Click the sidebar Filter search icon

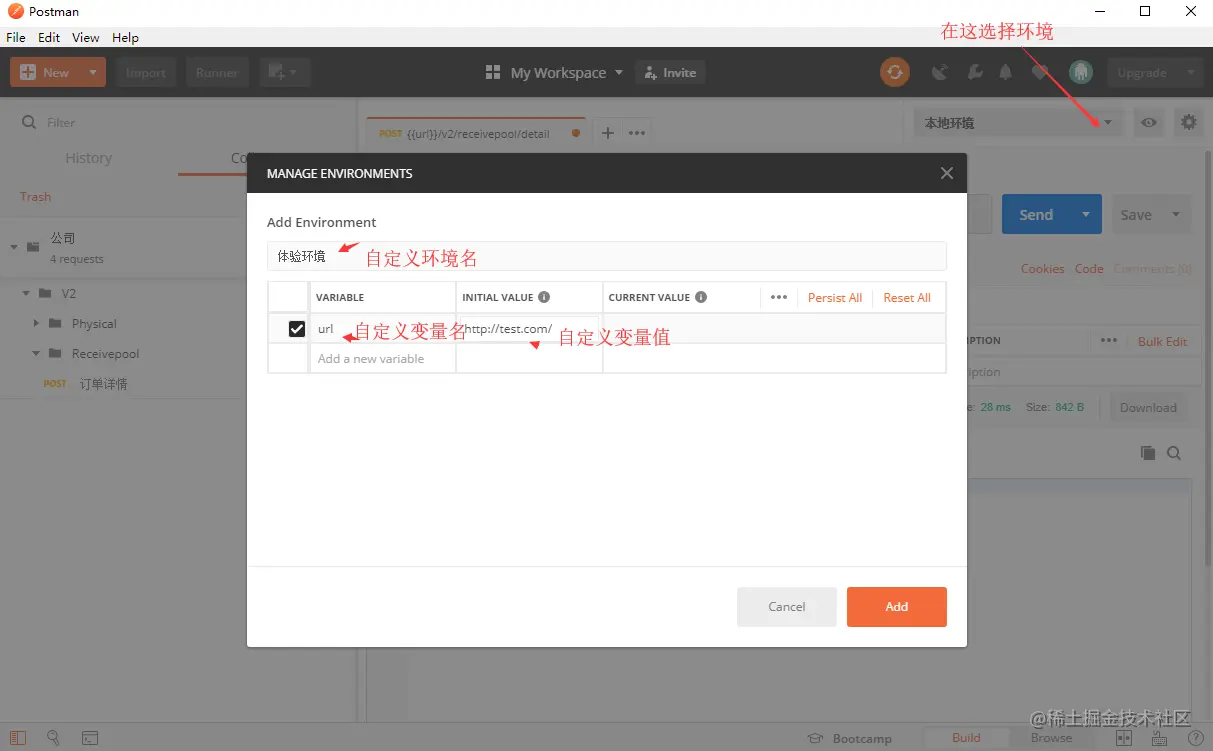coord(30,122)
